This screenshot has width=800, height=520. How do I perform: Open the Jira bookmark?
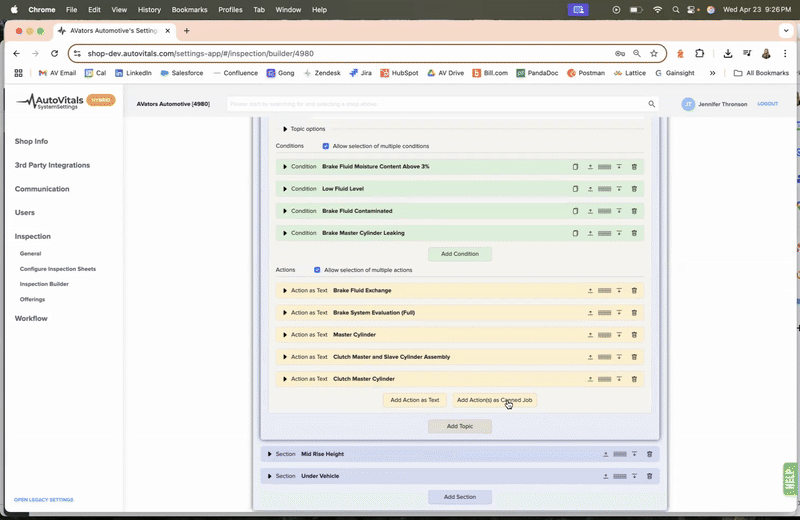pos(360,73)
